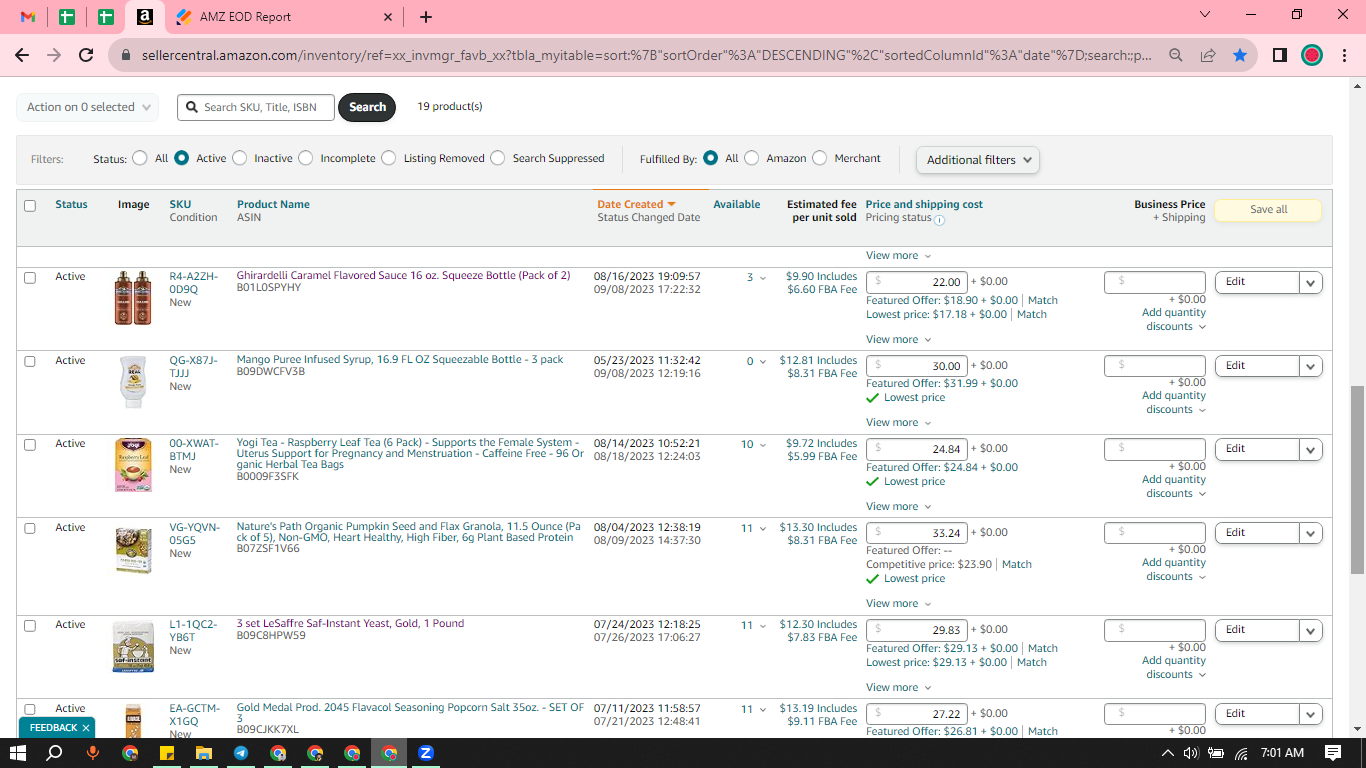Open Telegram from the taskbar

click(x=241, y=753)
